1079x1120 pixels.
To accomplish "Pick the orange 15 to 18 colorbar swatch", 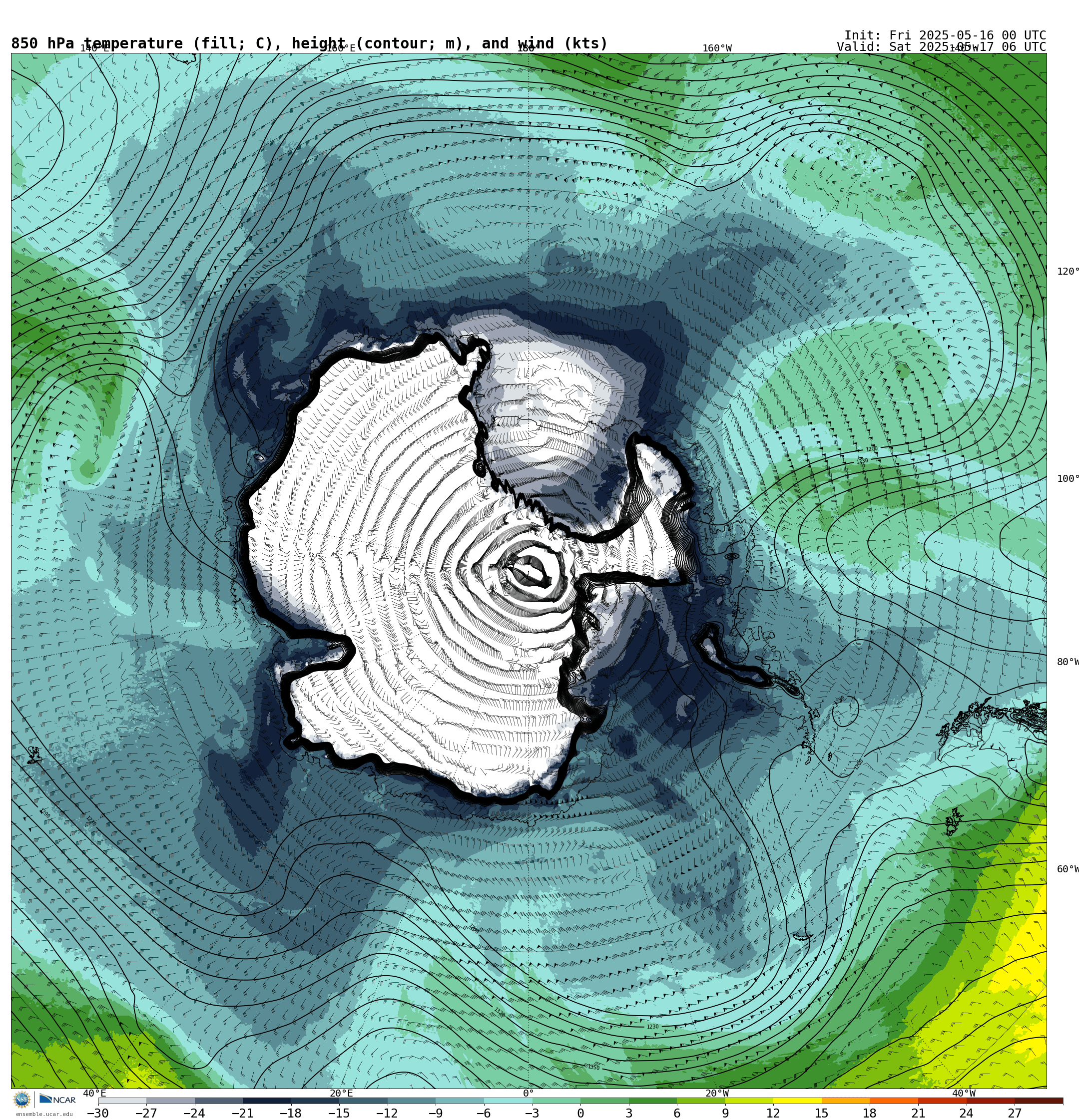I will pyautogui.click(x=846, y=1101).
